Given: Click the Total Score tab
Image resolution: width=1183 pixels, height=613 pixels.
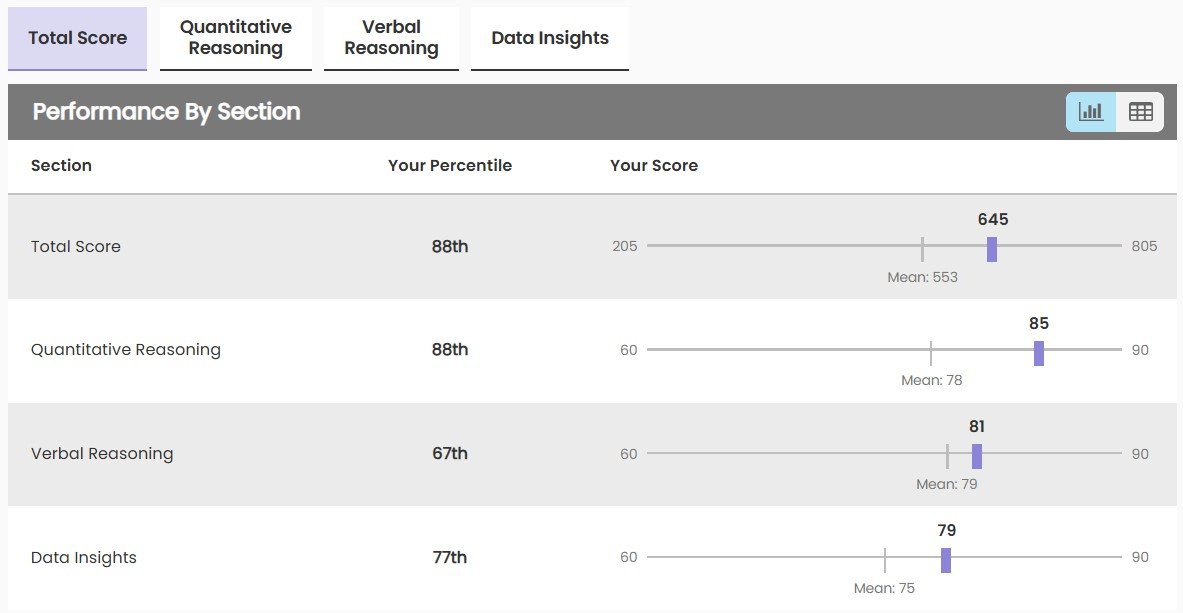Looking at the screenshot, I should pyautogui.click(x=77, y=38).
